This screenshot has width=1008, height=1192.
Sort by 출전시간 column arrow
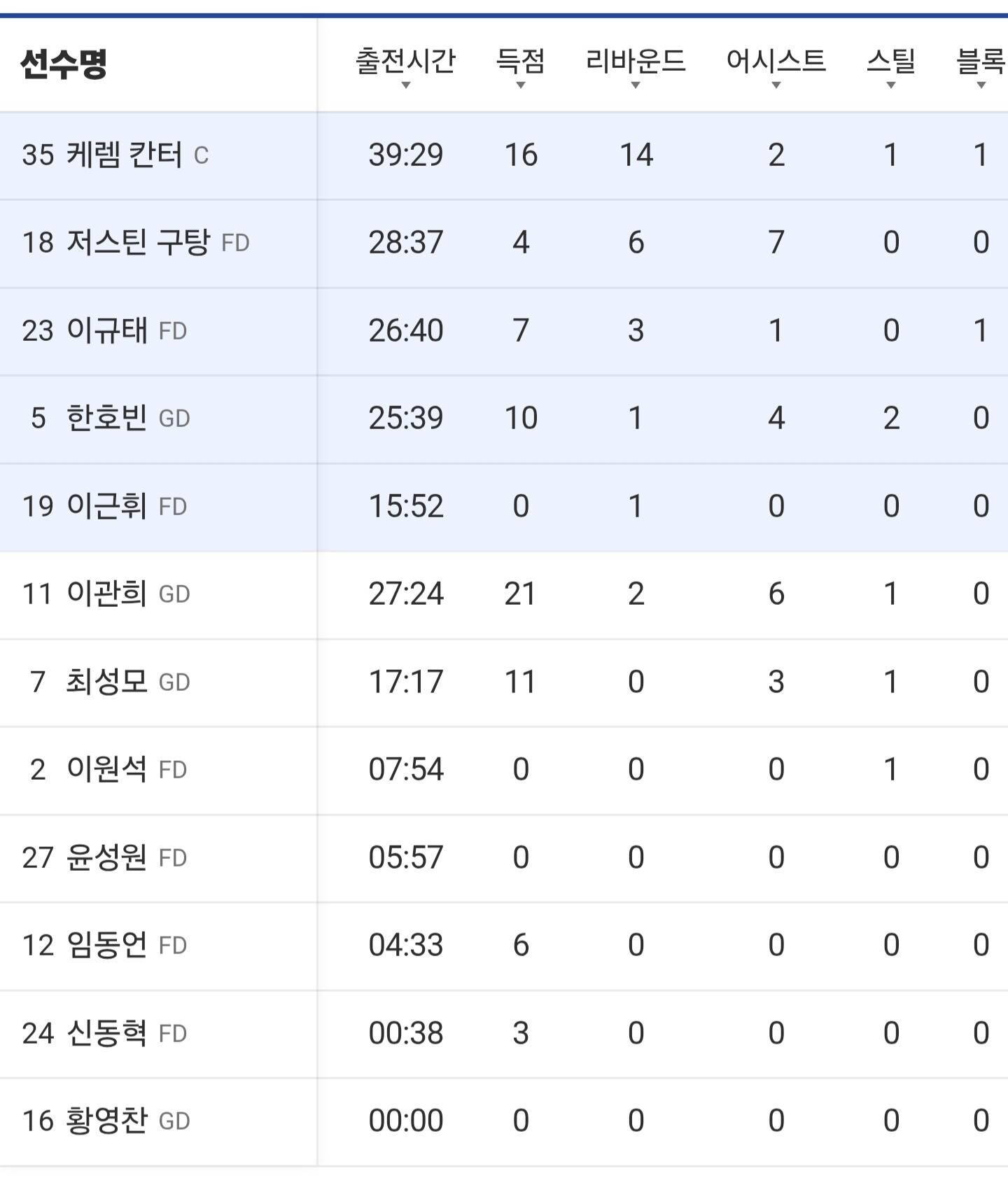(405, 85)
